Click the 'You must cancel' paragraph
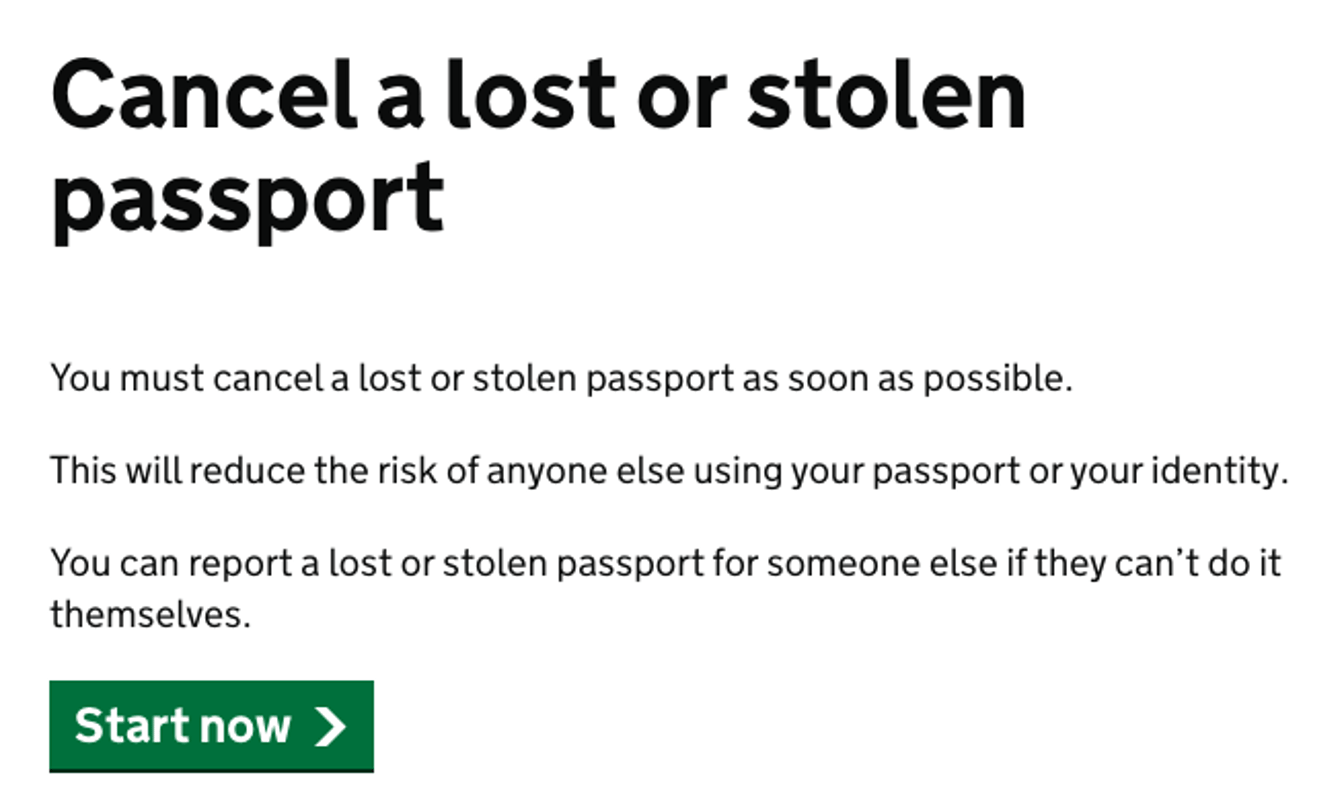This screenshot has height=810, width=1344. pyautogui.click(x=560, y=380)
